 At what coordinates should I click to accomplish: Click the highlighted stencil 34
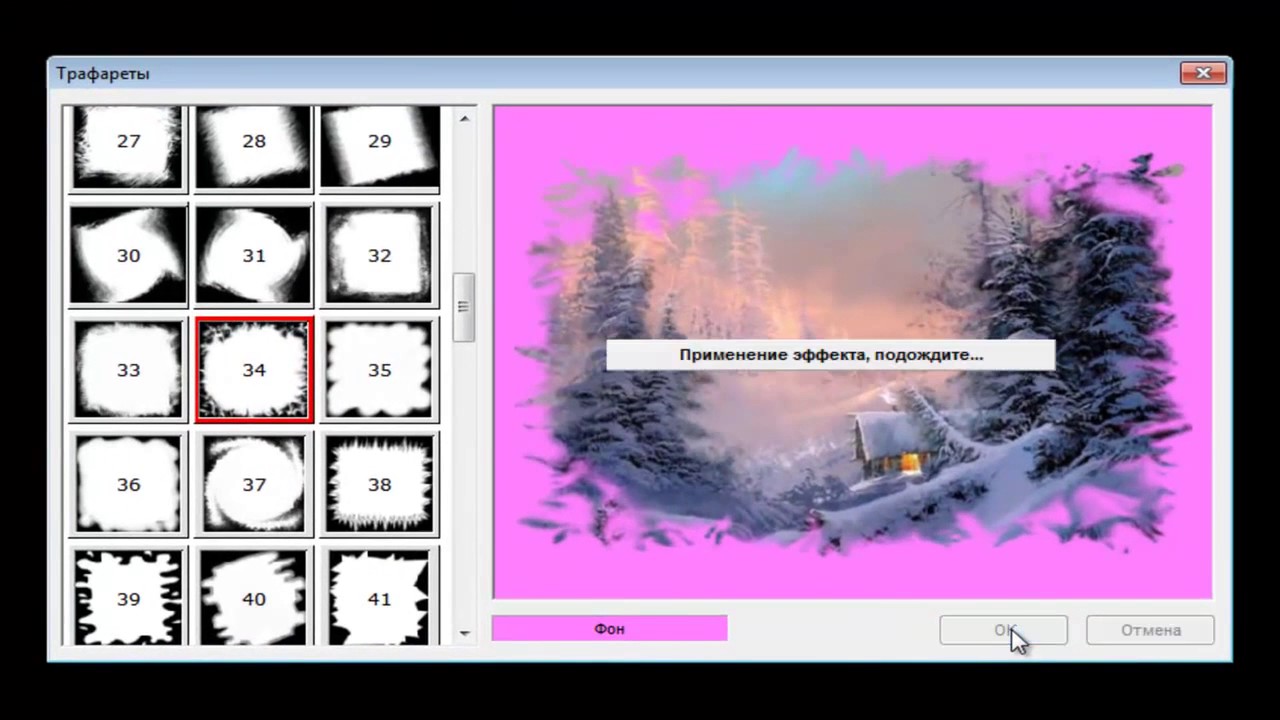[254, 370]
